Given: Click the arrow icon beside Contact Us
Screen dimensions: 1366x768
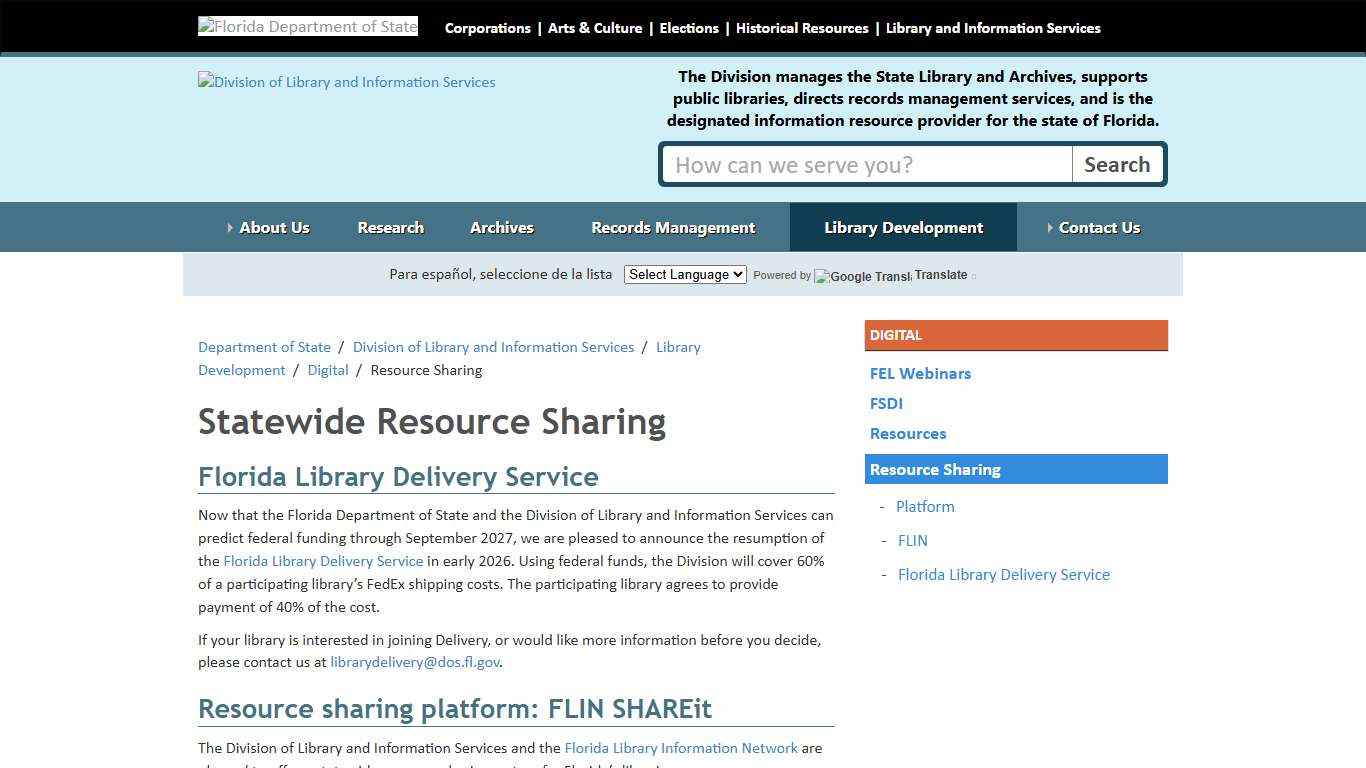Looking at the screenshot, I should pos(1051,227).
